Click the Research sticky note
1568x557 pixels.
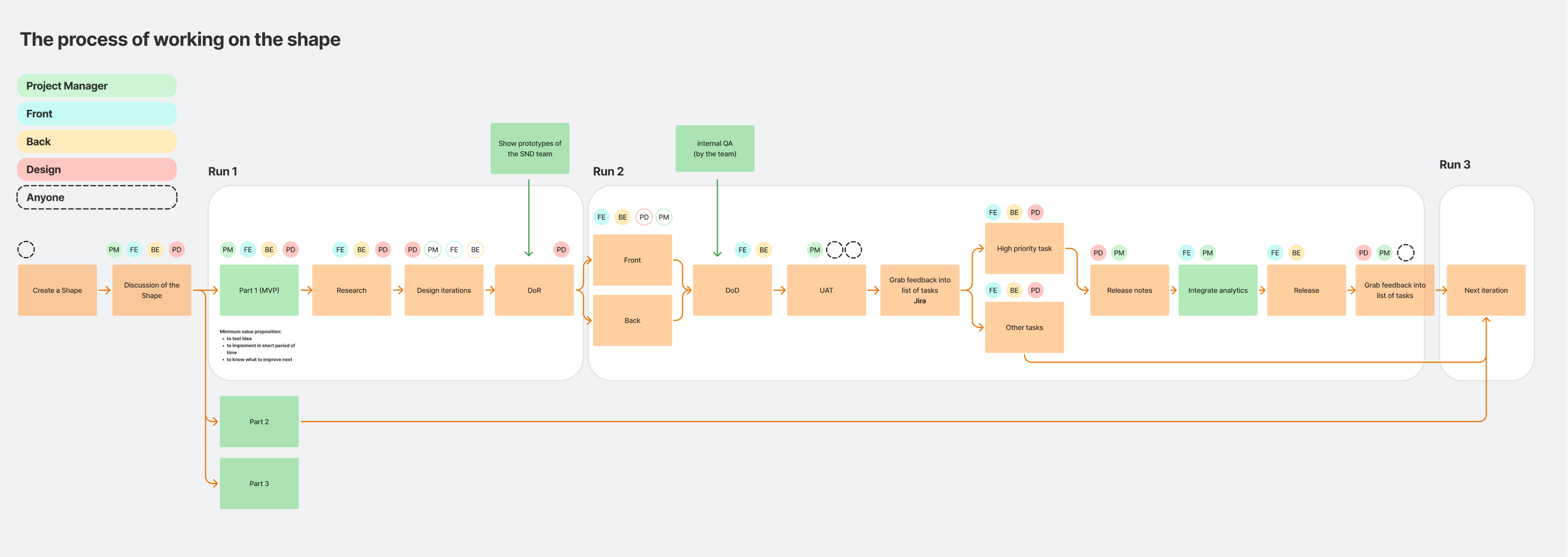[x=352, y=290]
